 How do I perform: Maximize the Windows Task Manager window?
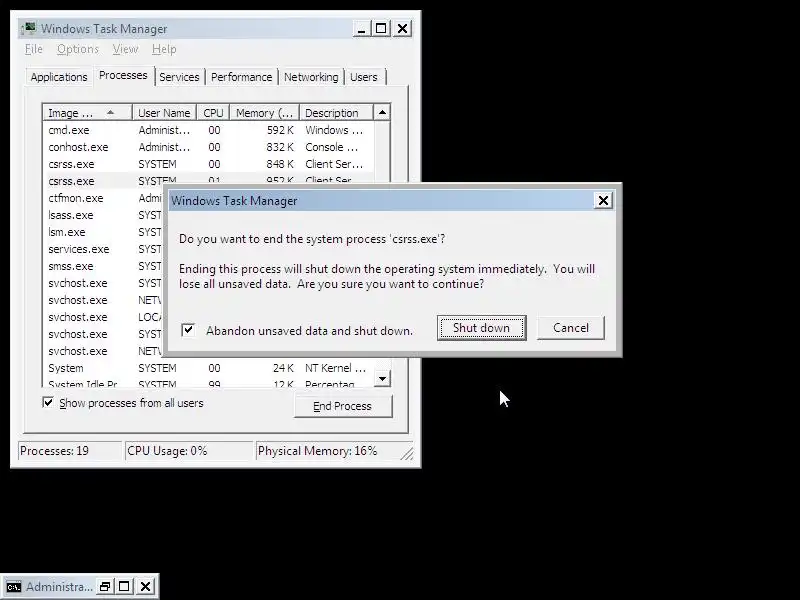381,29
